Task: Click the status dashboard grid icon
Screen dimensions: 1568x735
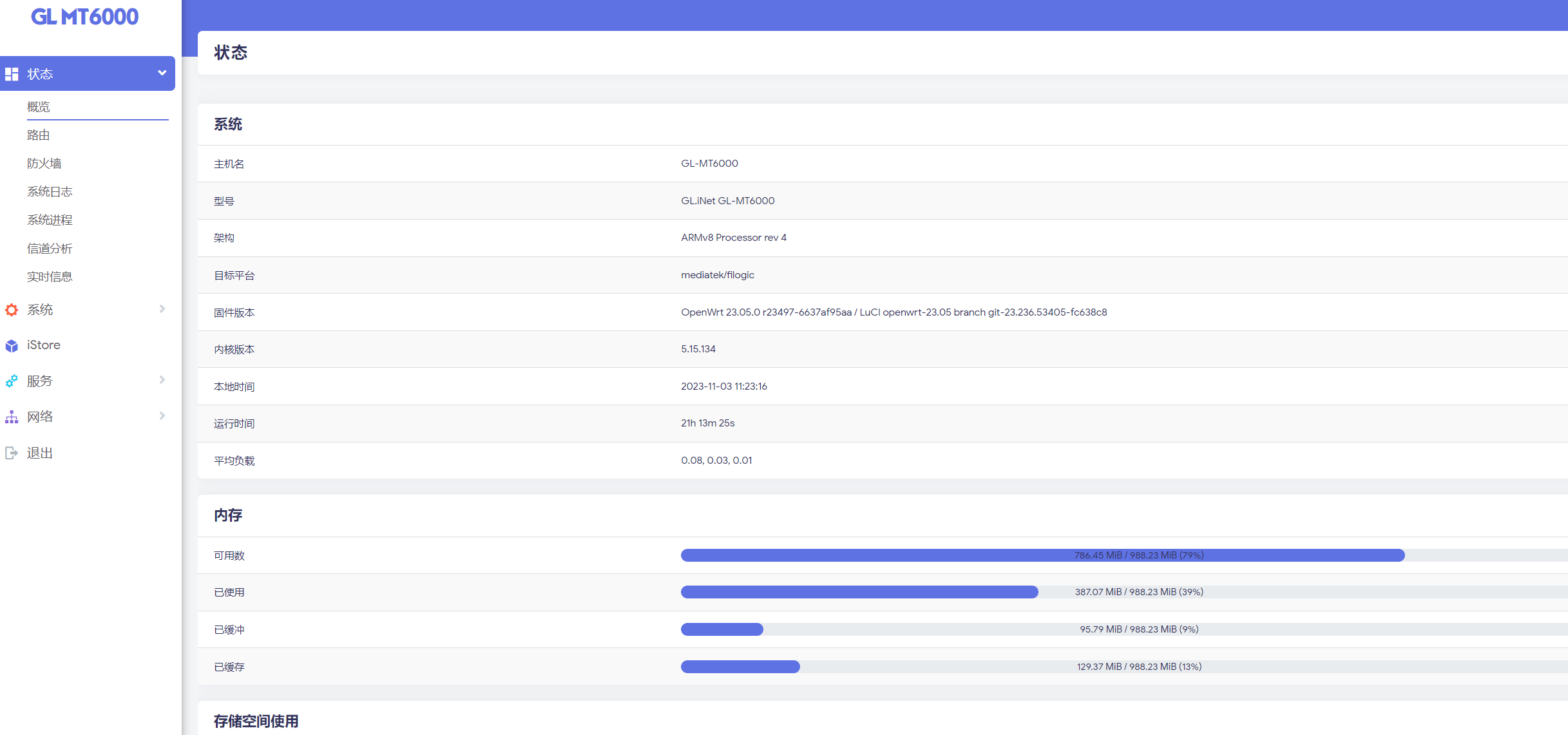Action: pos(12,74)
